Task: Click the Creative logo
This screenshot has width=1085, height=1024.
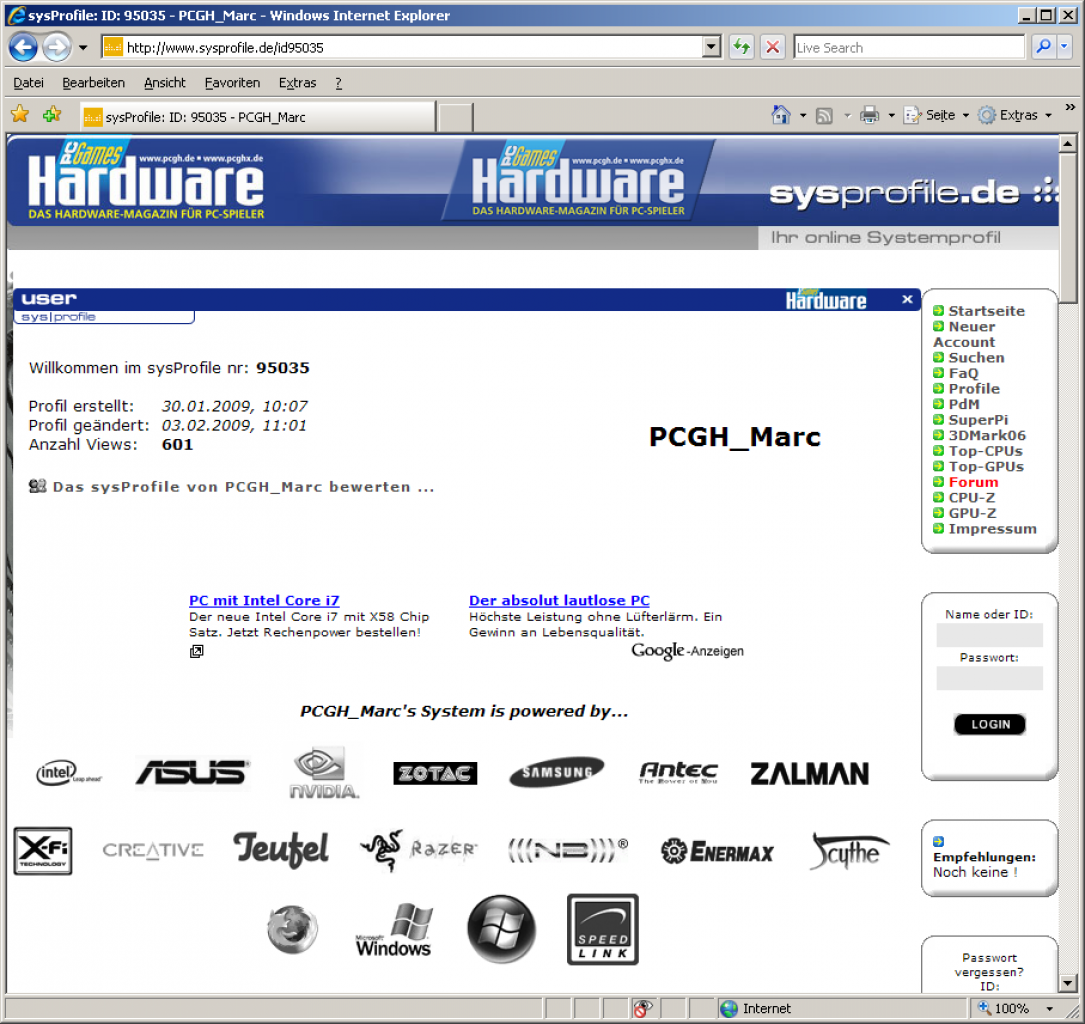Action: coord(153,850)
